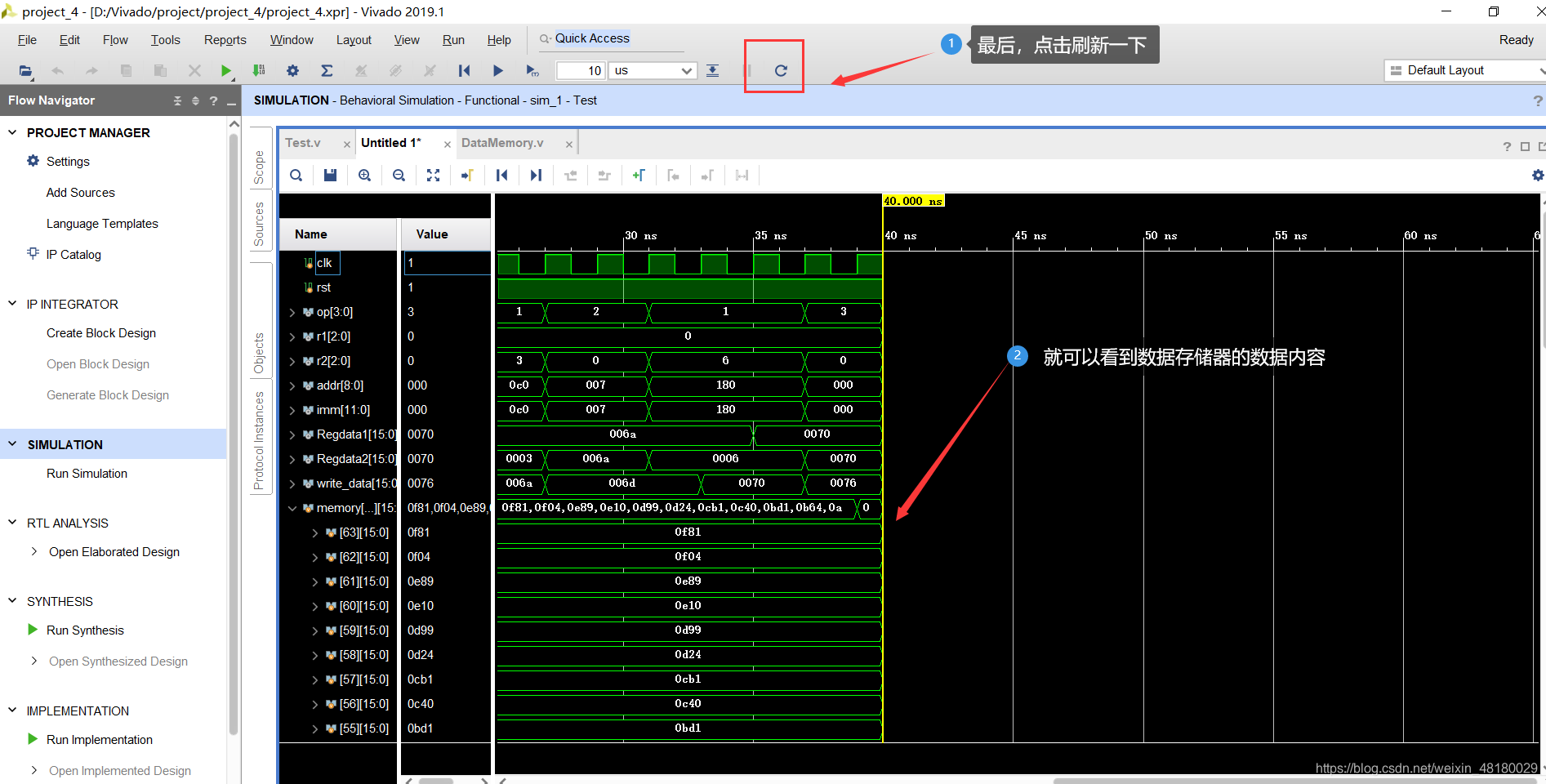Click the Flow Navigator vertical scrollbar
Image resolution: width=1546 pixels, height=784 pixels.
(x=234, y=433)
